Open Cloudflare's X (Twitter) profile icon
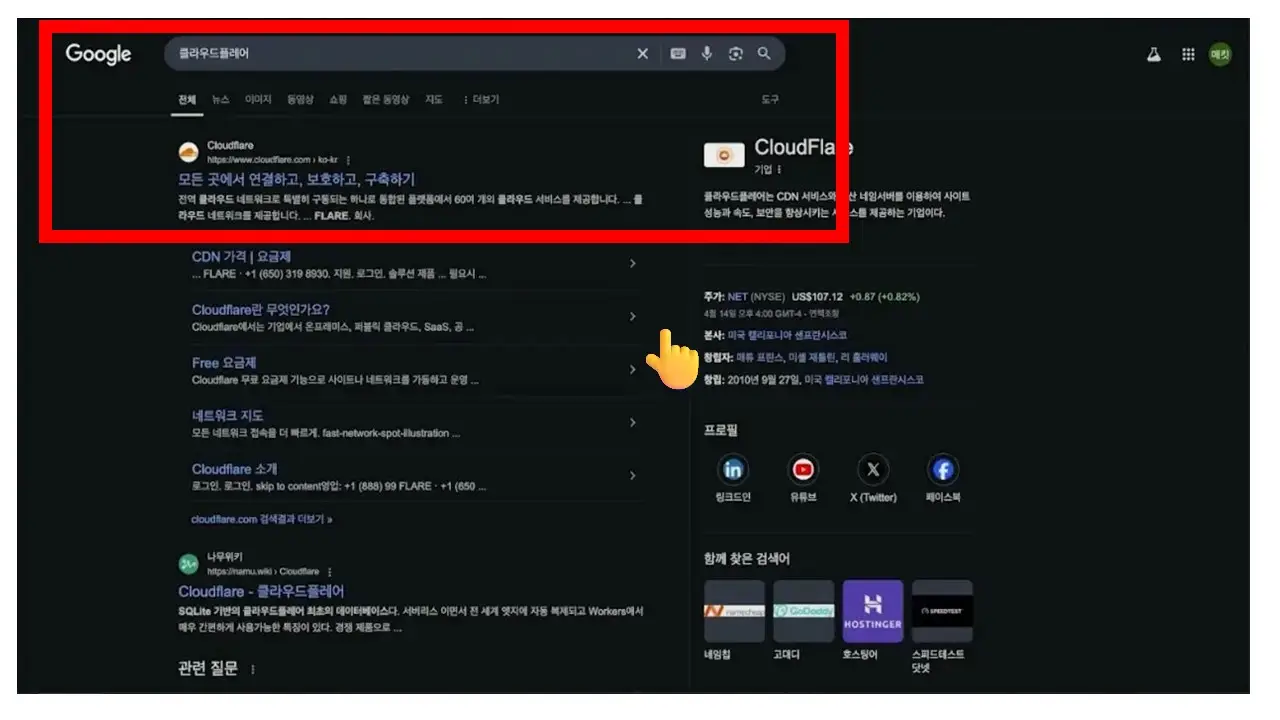Screen dimensions: 1280x720 tap(873, 469)
